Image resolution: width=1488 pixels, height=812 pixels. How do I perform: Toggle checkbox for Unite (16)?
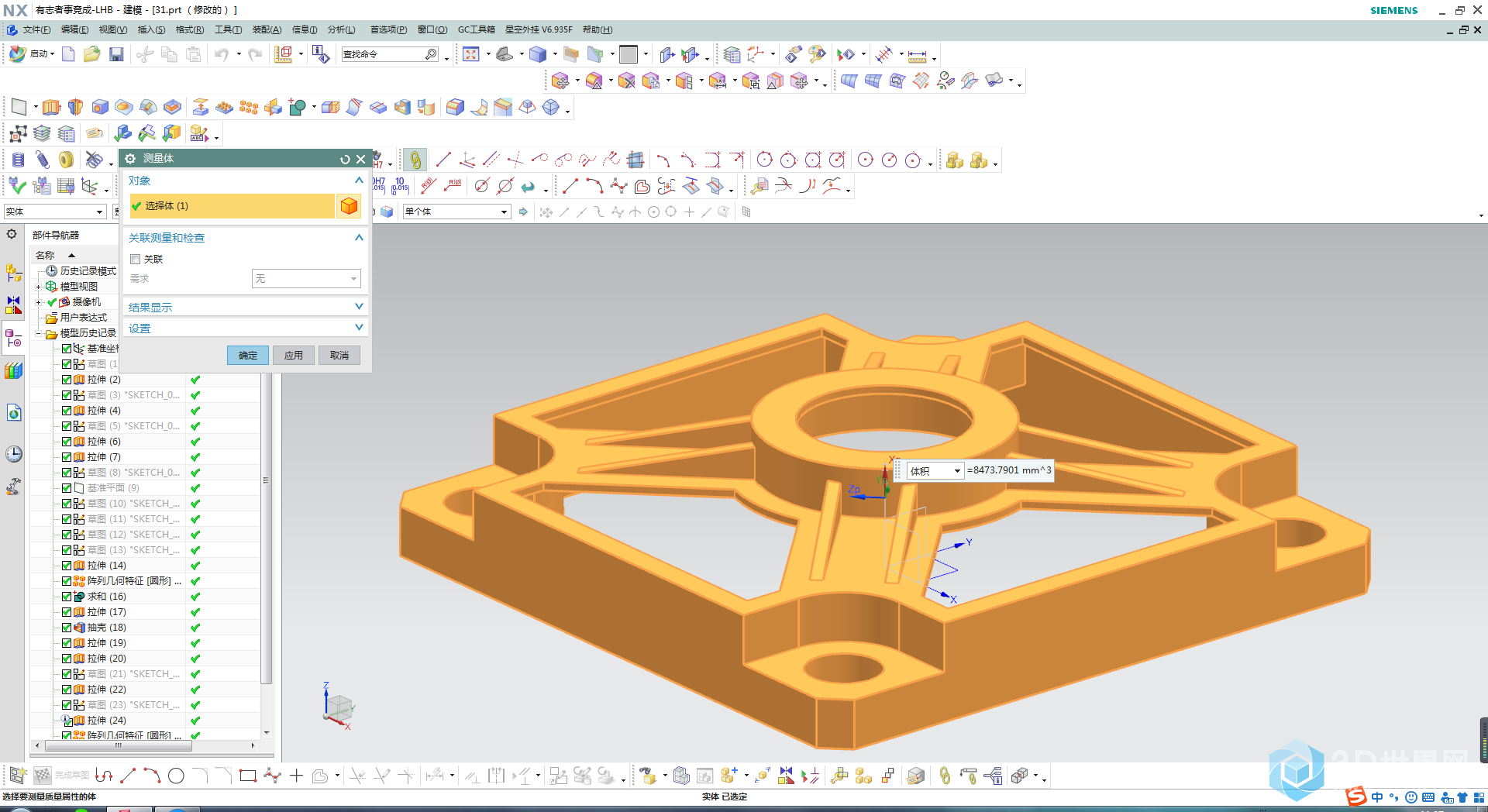67,597
